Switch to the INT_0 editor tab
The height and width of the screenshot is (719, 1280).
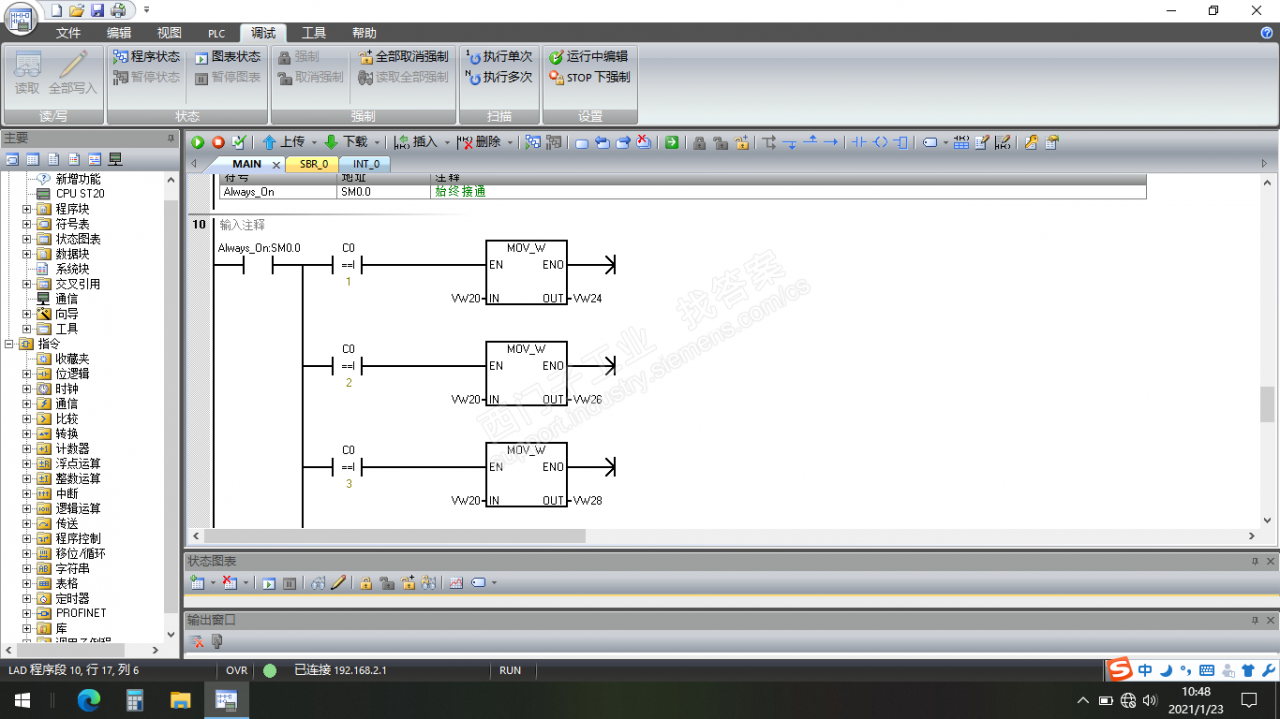click(366, 164)
